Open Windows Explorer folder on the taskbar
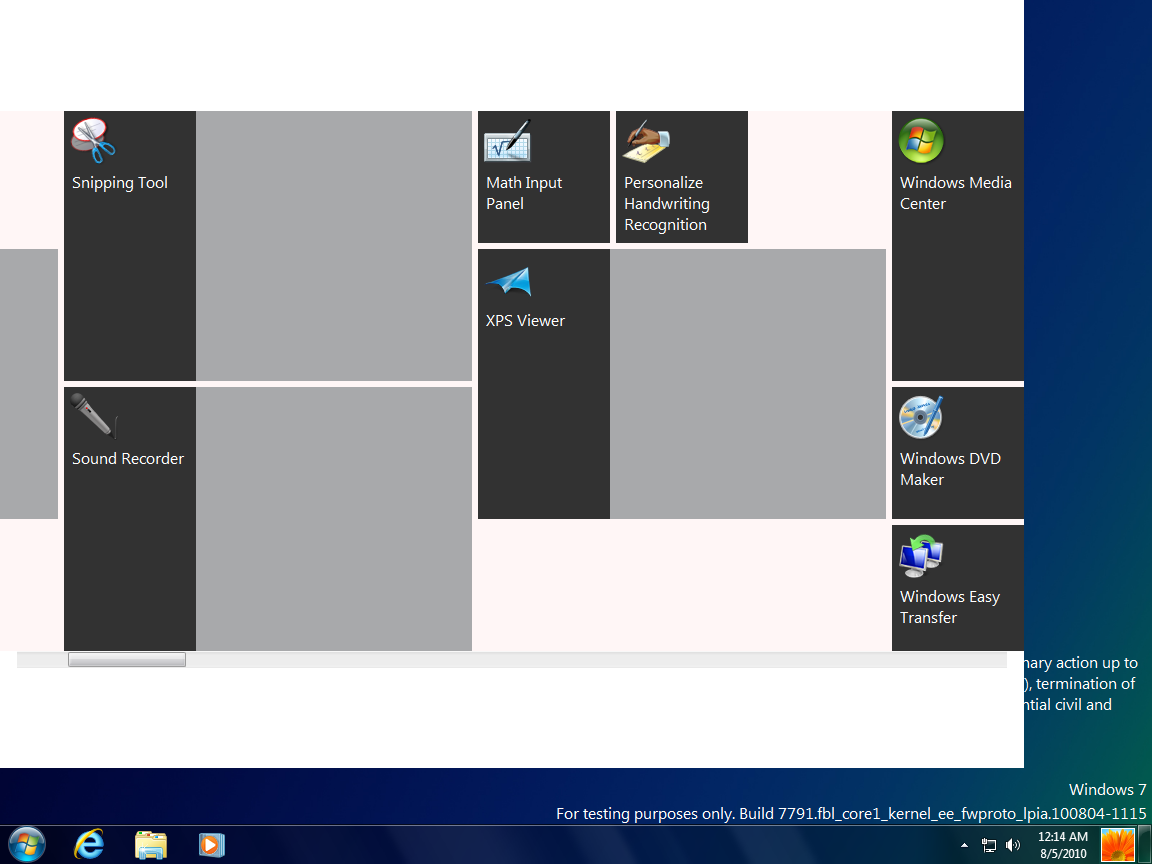This screenshot has width=1152, height=864. point(151,845)
